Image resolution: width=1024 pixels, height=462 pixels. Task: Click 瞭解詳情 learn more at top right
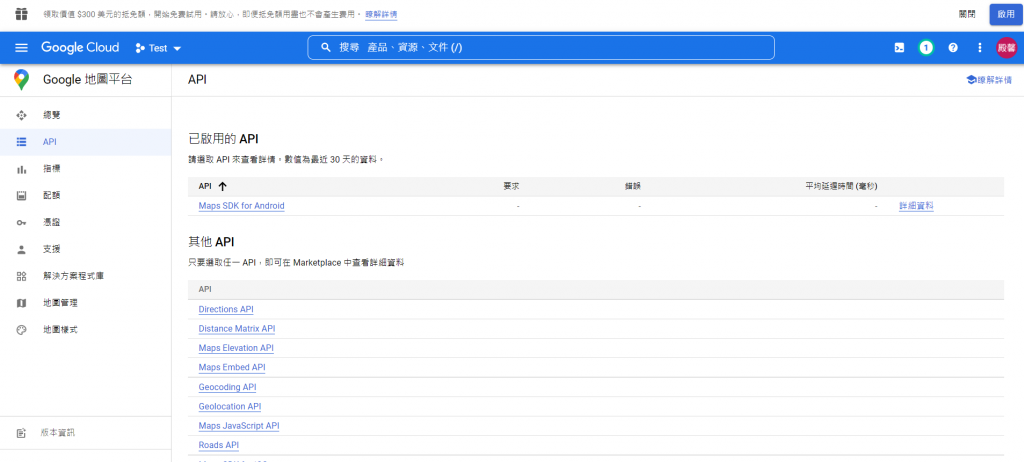pyautogui.click(x=989, y=80)
